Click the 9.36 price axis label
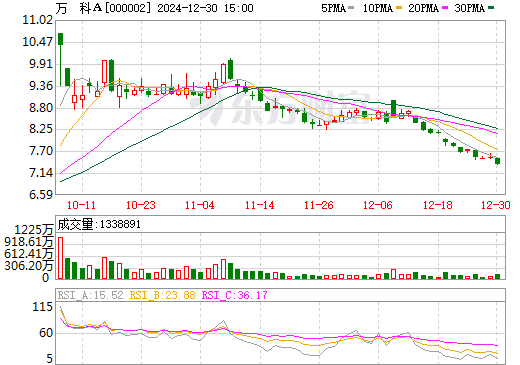Viewport: 520px width, 365px height. (41, 86)
